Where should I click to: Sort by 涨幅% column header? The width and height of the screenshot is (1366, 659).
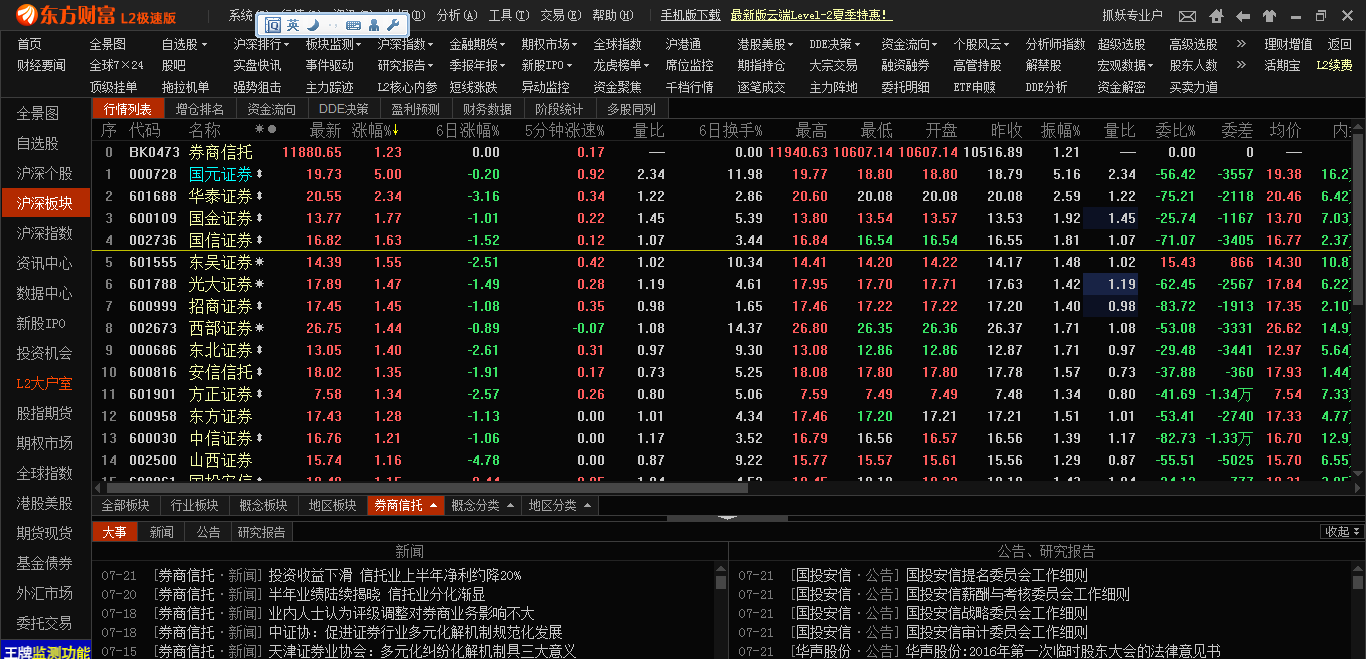[x=375, y=131]
